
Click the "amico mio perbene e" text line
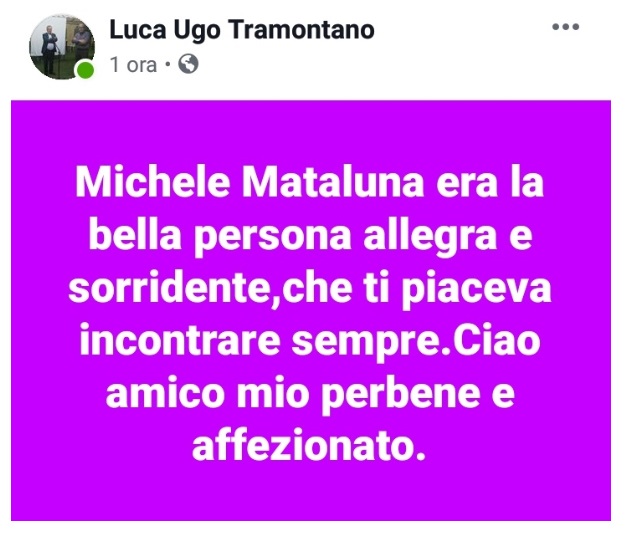coord(310,394)
